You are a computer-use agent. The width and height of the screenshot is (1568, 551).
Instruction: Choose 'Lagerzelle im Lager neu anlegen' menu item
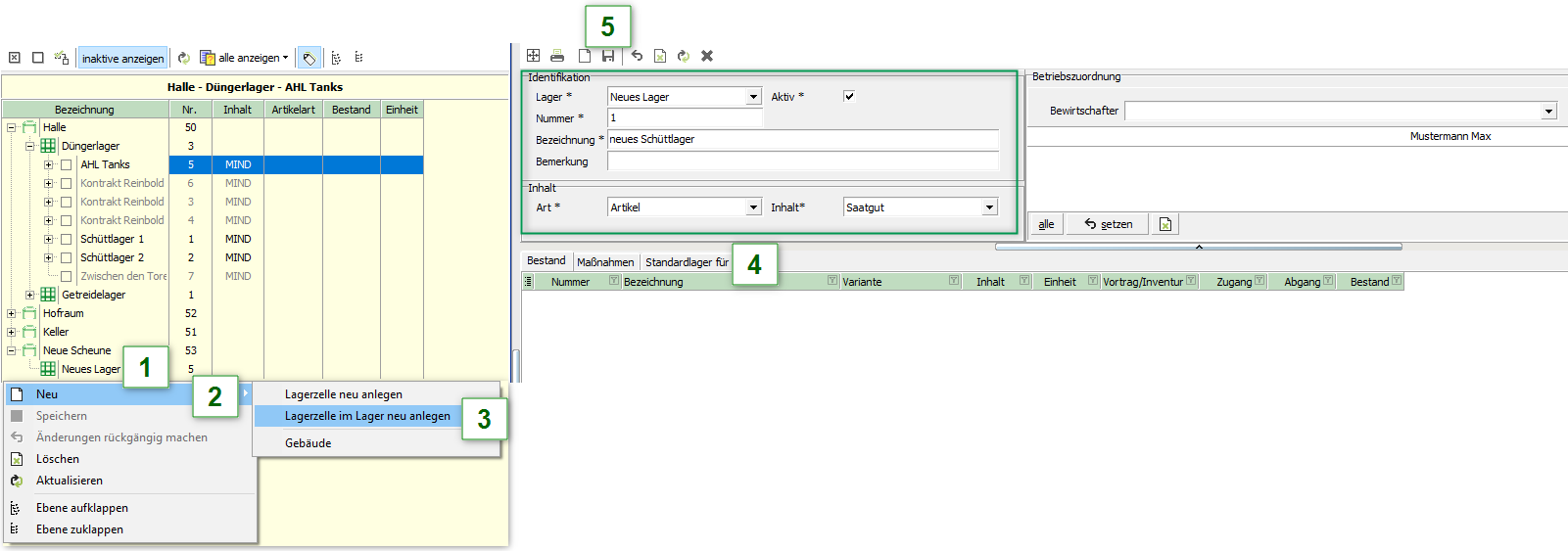(367, 416)
